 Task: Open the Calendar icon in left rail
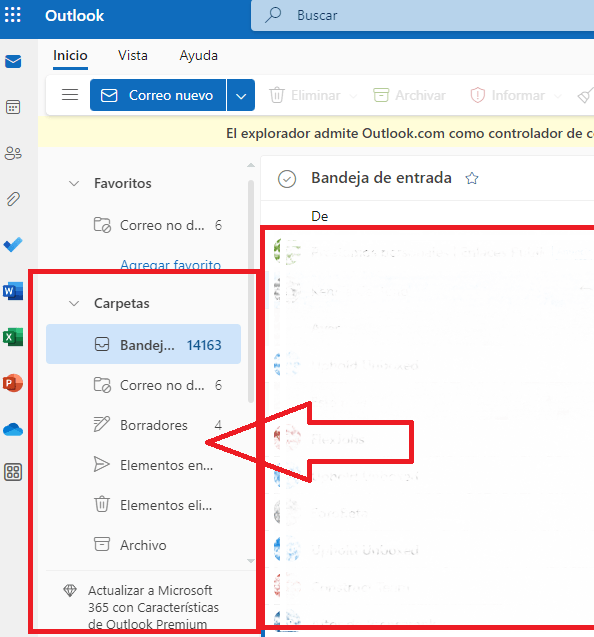point(13,107)
